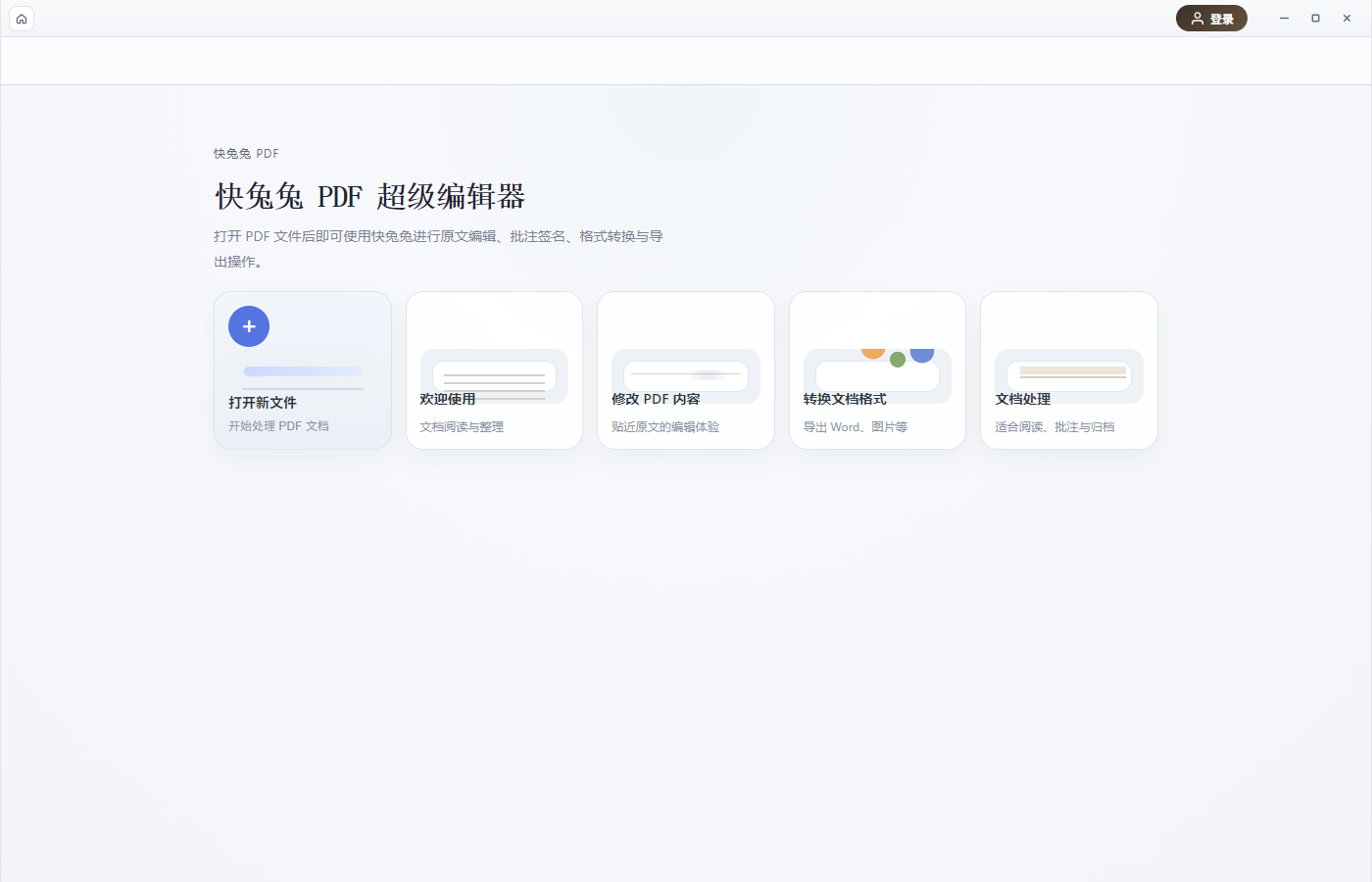
Task: Click the 适合阅读、批注与归档 subtitle
Action: (x=1054, y=427)
